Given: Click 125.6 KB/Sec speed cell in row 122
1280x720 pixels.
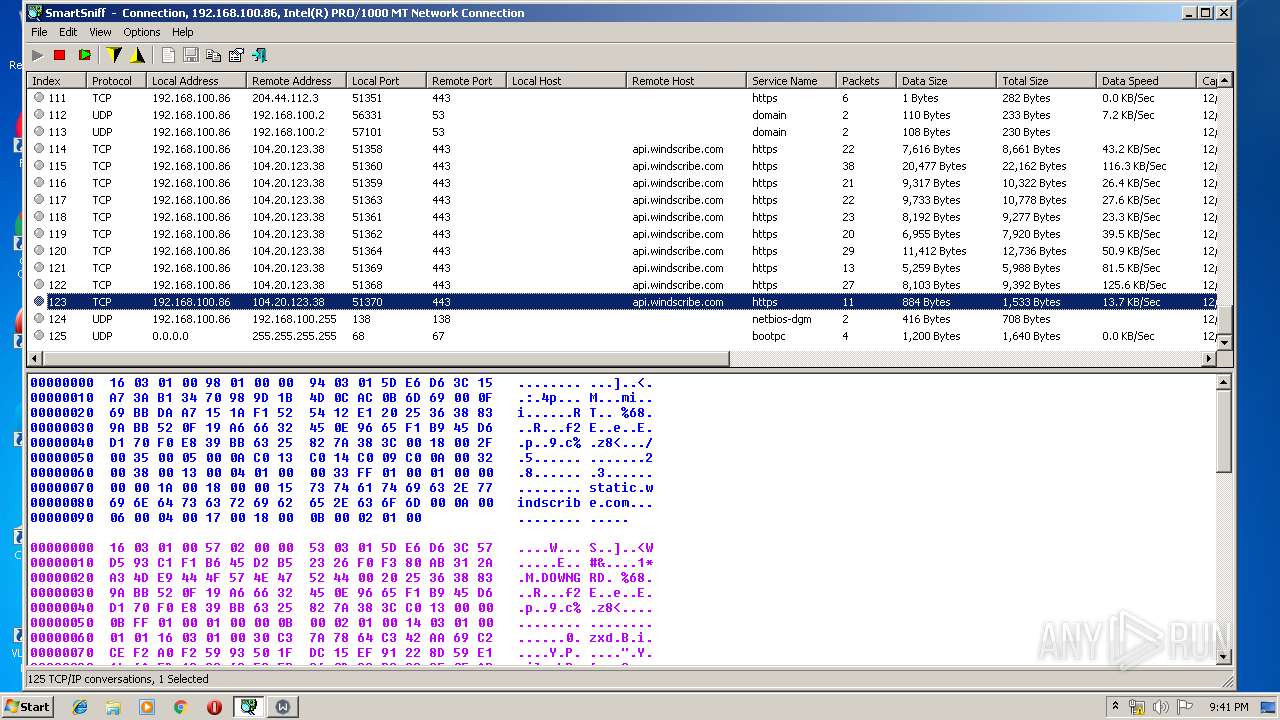Looking at the screenshot, I should click(1134, 285).
